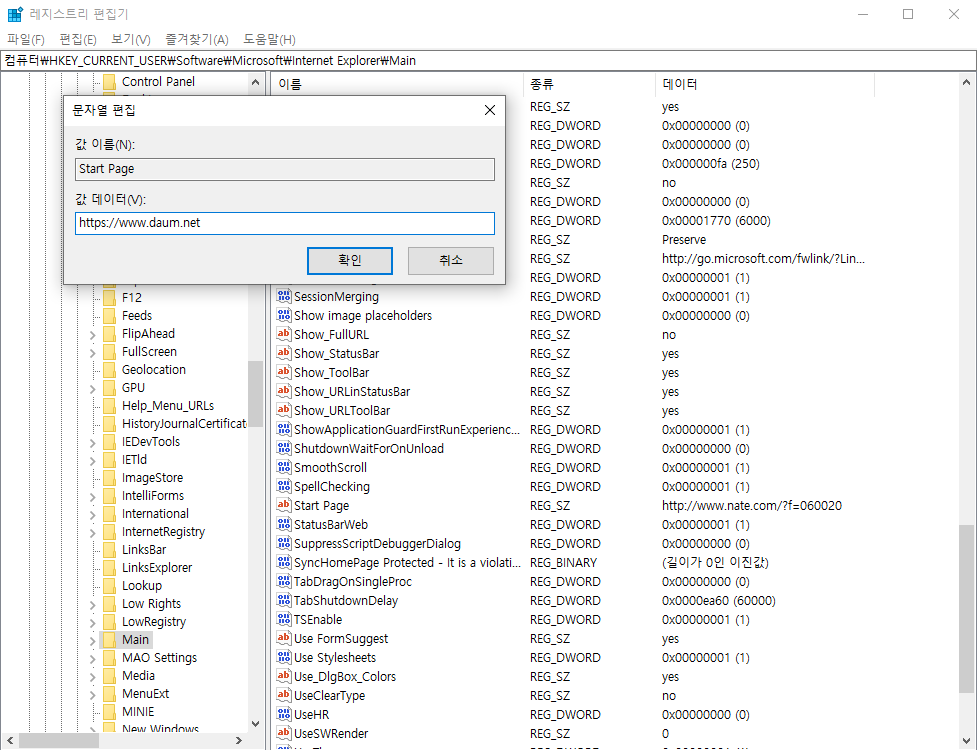Image resolution: width=977 pixels, height=750 pixels.
Task: Click the string icon beside Start Page value
Action: tap(284, 506)
